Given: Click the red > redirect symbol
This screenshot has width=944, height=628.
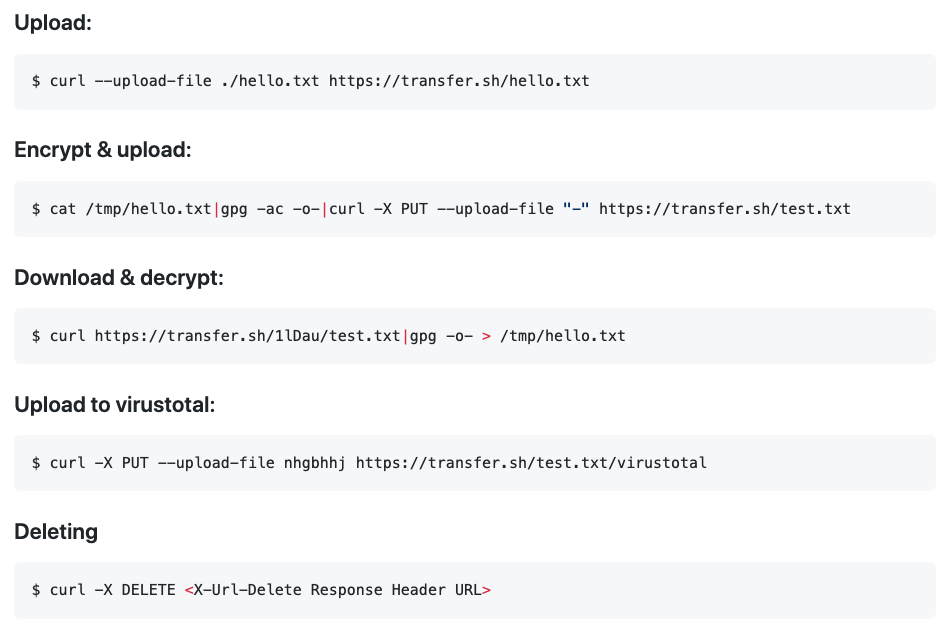Looking at the screenshot, I should (x=486, y=336).
